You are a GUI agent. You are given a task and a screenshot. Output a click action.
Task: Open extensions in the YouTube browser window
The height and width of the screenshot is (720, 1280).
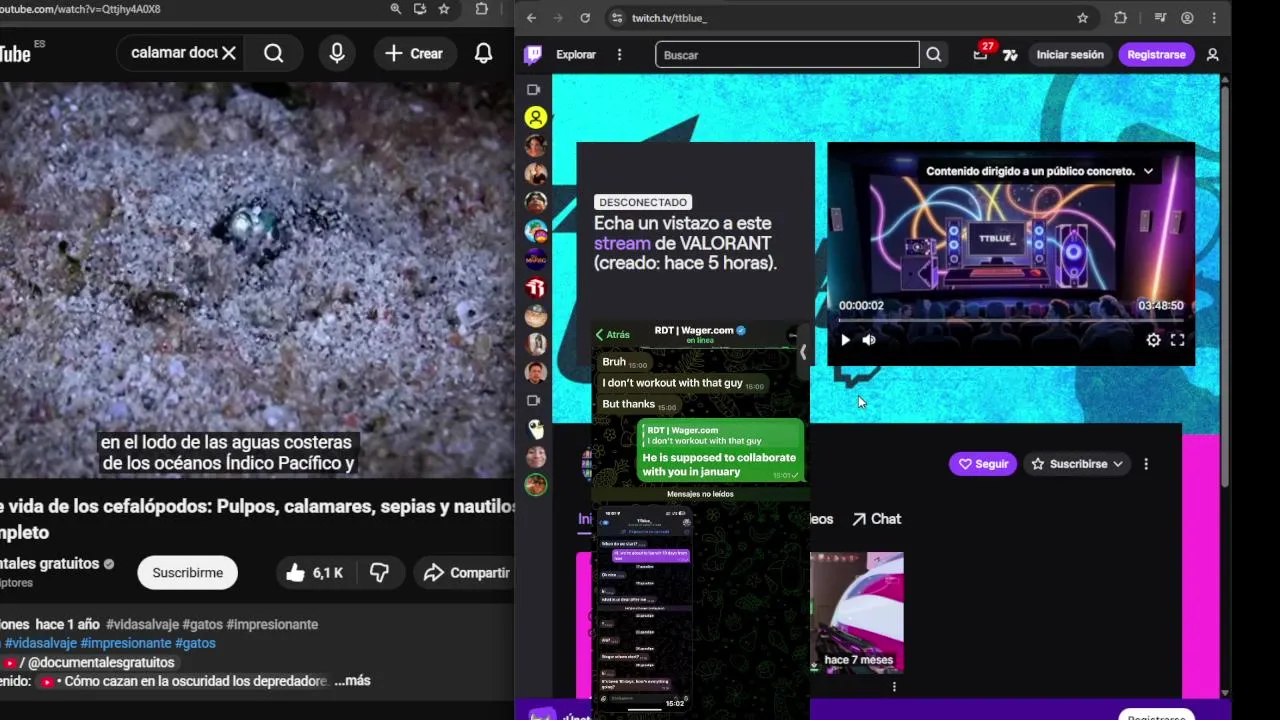click(x=482, y=9)
